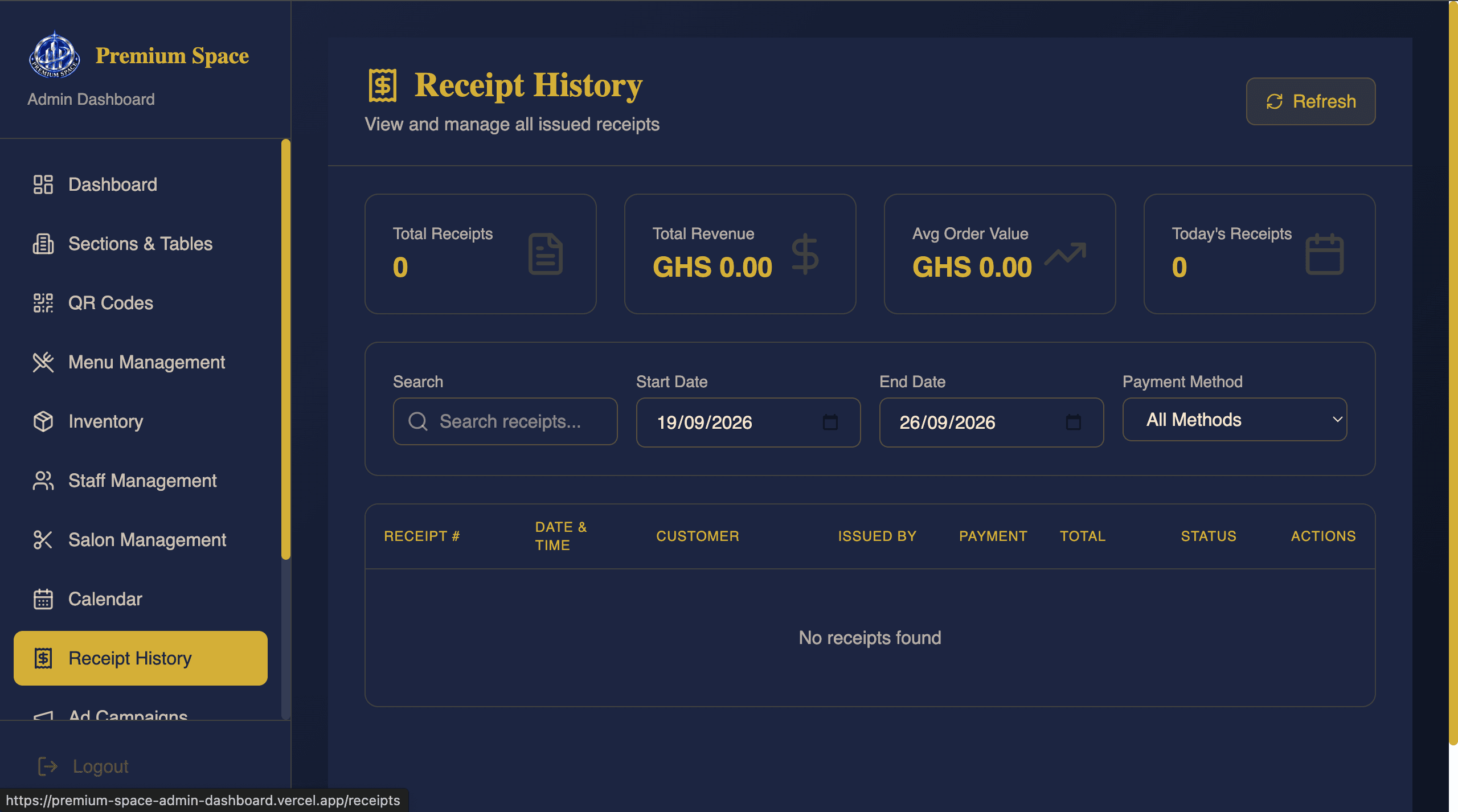Focus the Search receipts input
This screenshot has height=812, width=1458.
tap(505, 421)
